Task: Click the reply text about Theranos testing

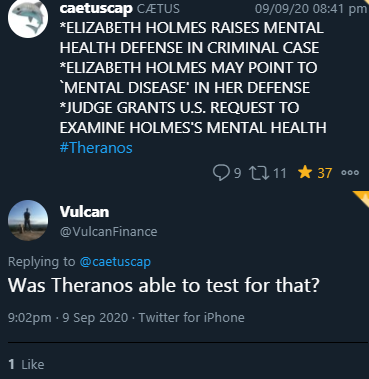Action: (164, 286)
